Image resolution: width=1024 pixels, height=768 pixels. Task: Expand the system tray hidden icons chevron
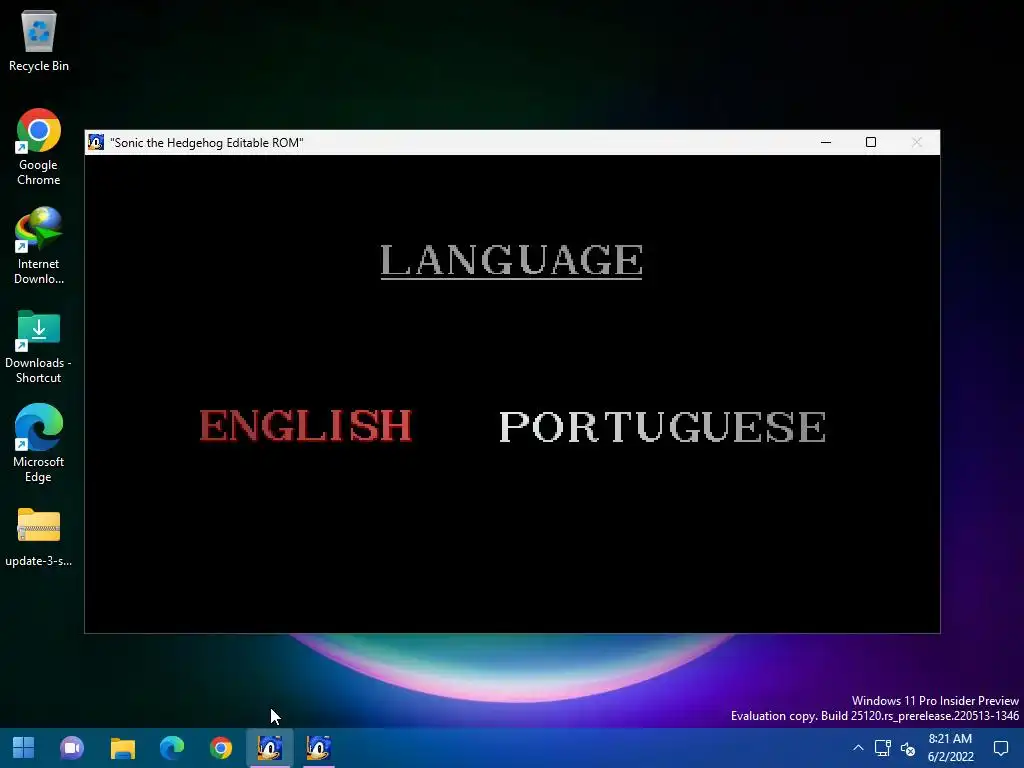coord(858,748)
